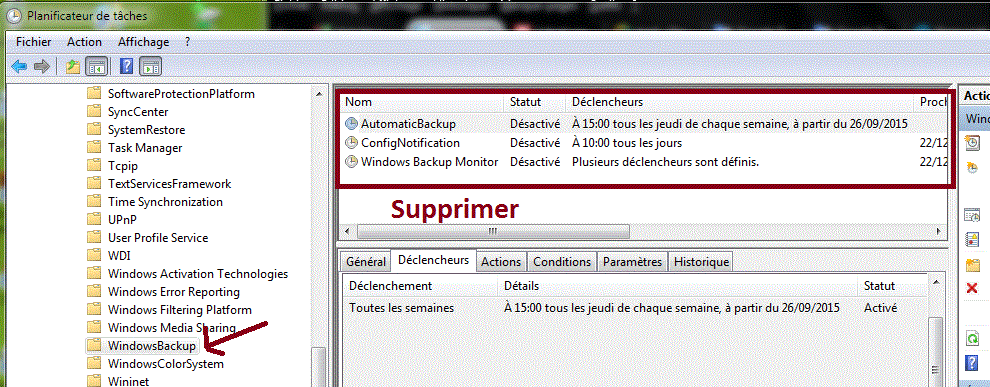The width and height of the screenshot is (990, 387).
Task: Open the Fichier menu
Action: coord(33,42)
